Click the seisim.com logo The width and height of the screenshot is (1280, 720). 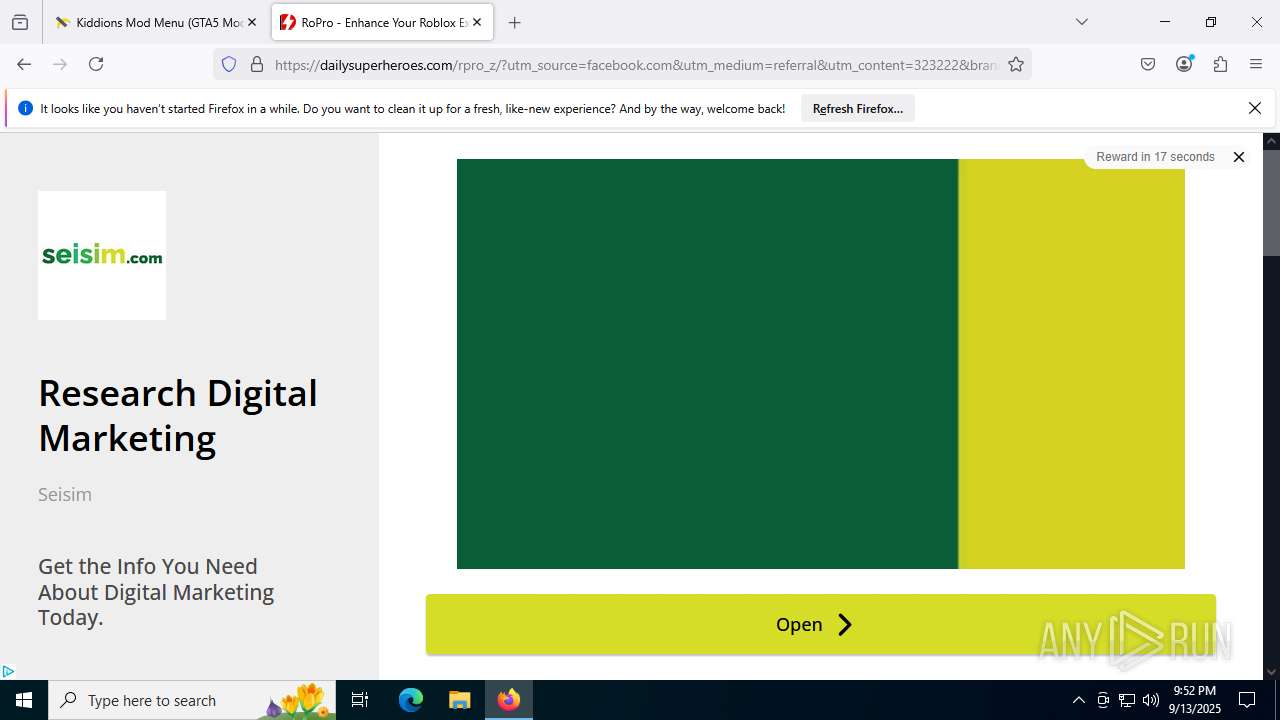(102, 255)
